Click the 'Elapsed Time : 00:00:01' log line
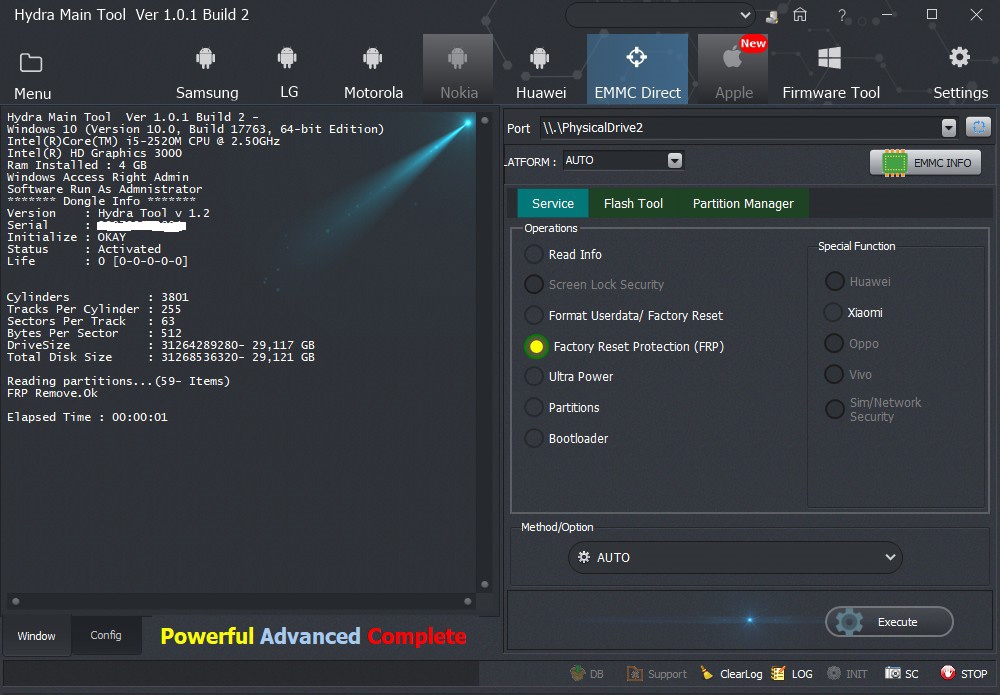Image resolution: width=1000 pixels, height=695 pixels. [x=87, y=417]
